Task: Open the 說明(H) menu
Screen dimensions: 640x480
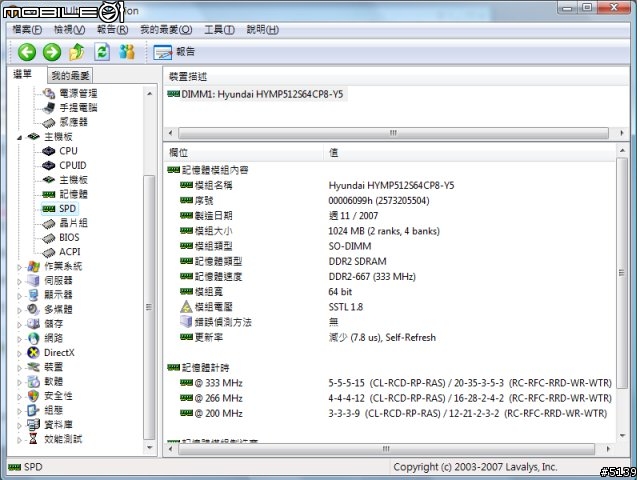Action: tap(262, 30)
